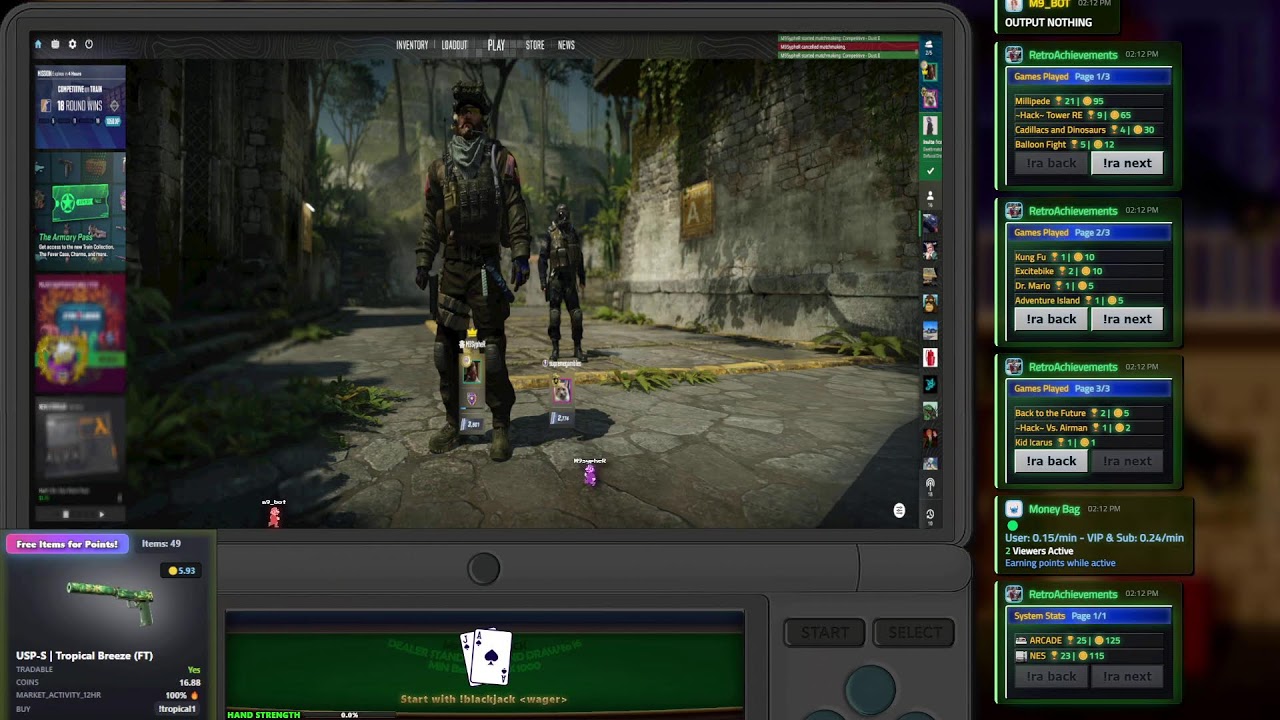The width and height of the screenshot is (1280, 720).
Task: Accept invite with green checkmark
Action: (x=930, y=171)
